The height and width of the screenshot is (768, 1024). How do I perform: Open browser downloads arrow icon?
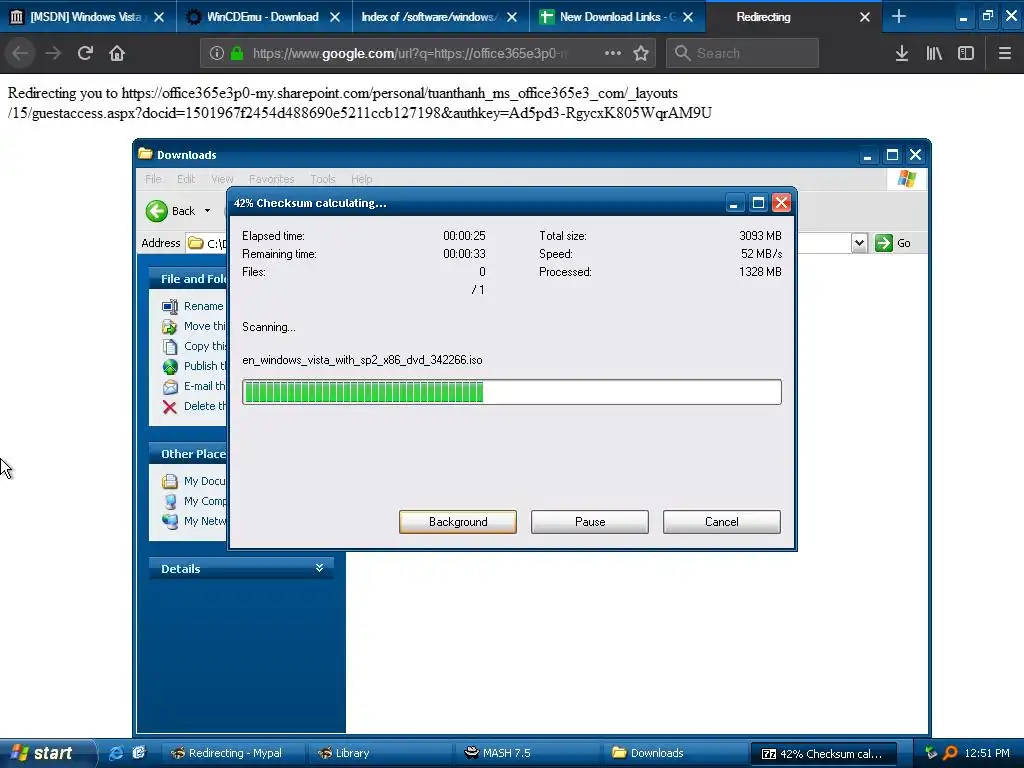click(901, 53)
